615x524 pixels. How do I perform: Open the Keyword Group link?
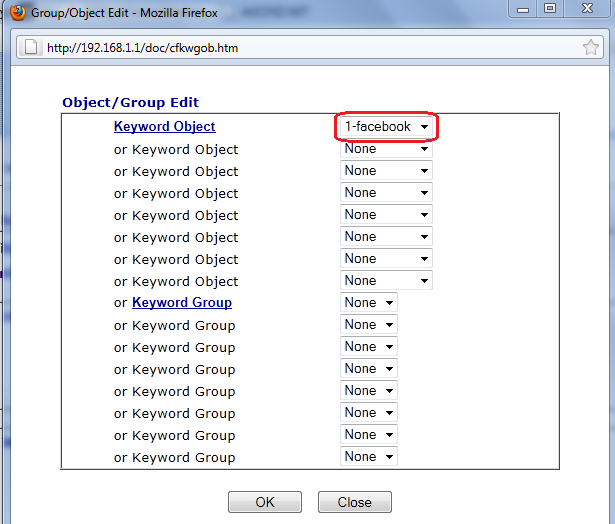(181, 303)
